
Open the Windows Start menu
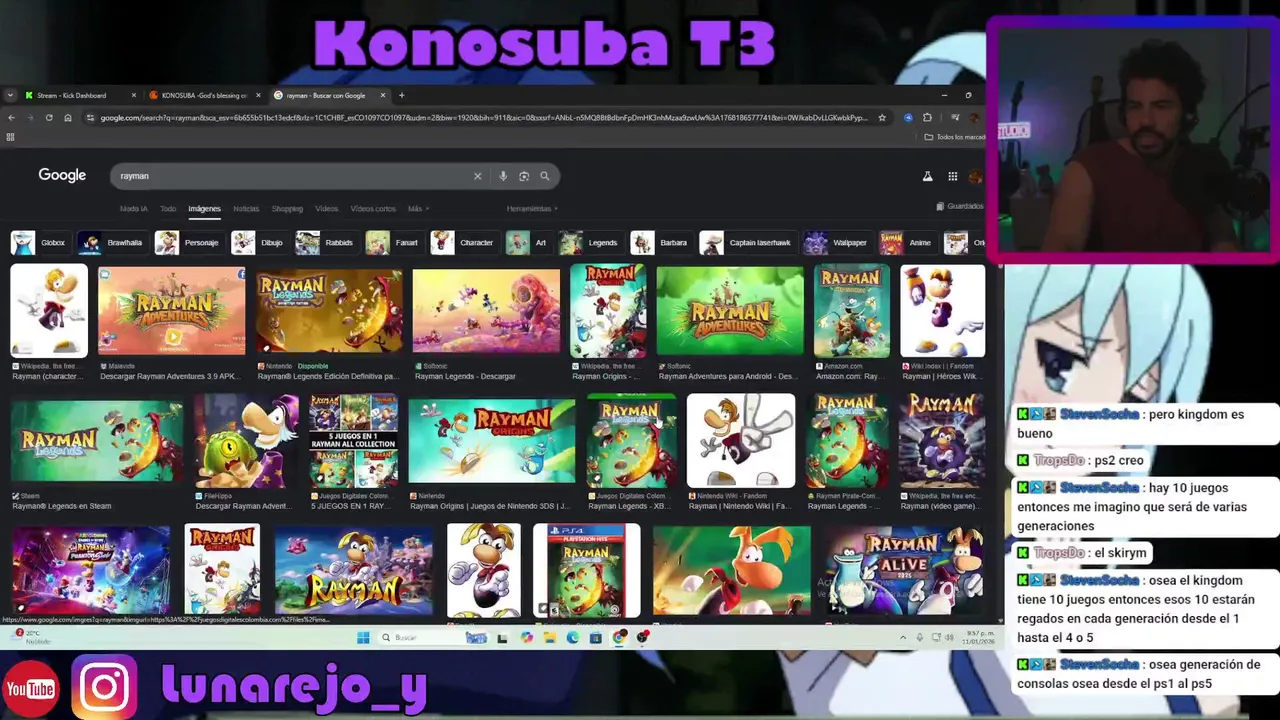tap(363, 638)
